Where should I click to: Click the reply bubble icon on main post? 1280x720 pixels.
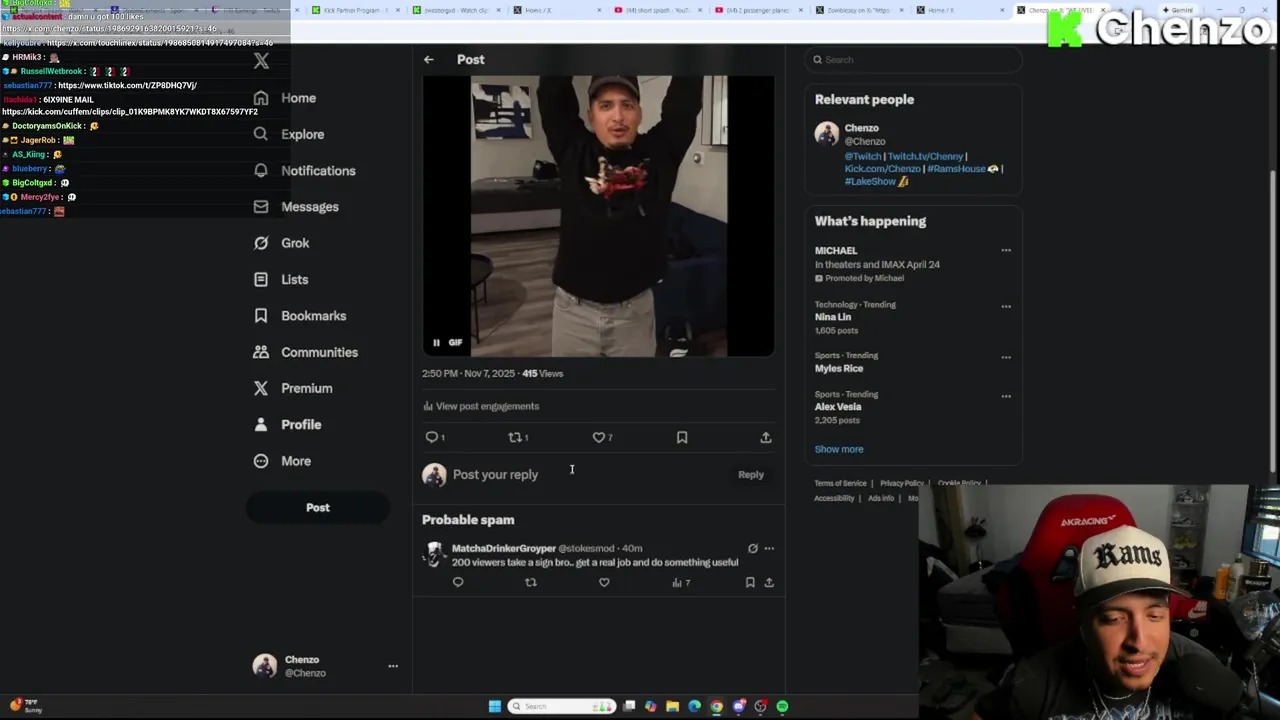point(432,437)
